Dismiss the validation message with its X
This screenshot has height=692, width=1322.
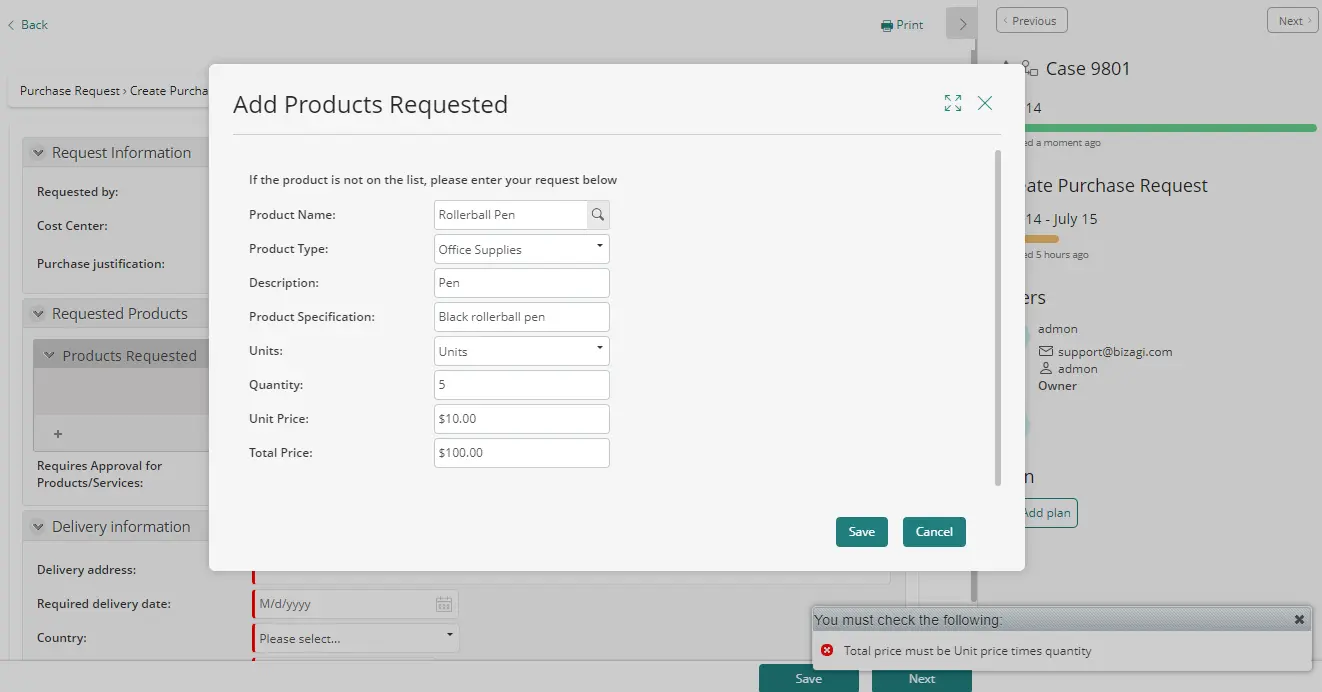point(1299,620)
